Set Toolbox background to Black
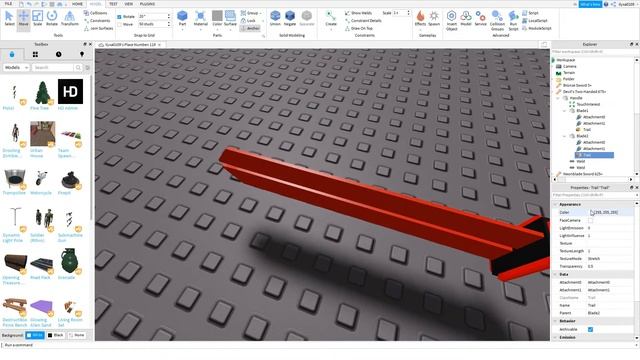The height and width of the screenshot is (360, 640). 56,335
